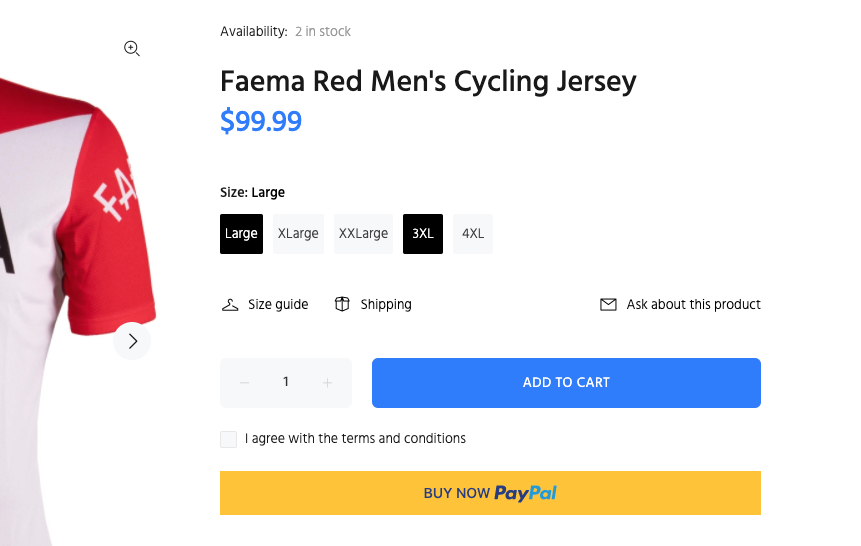
Task: Select the 4XL size
Action: [473, 234]
